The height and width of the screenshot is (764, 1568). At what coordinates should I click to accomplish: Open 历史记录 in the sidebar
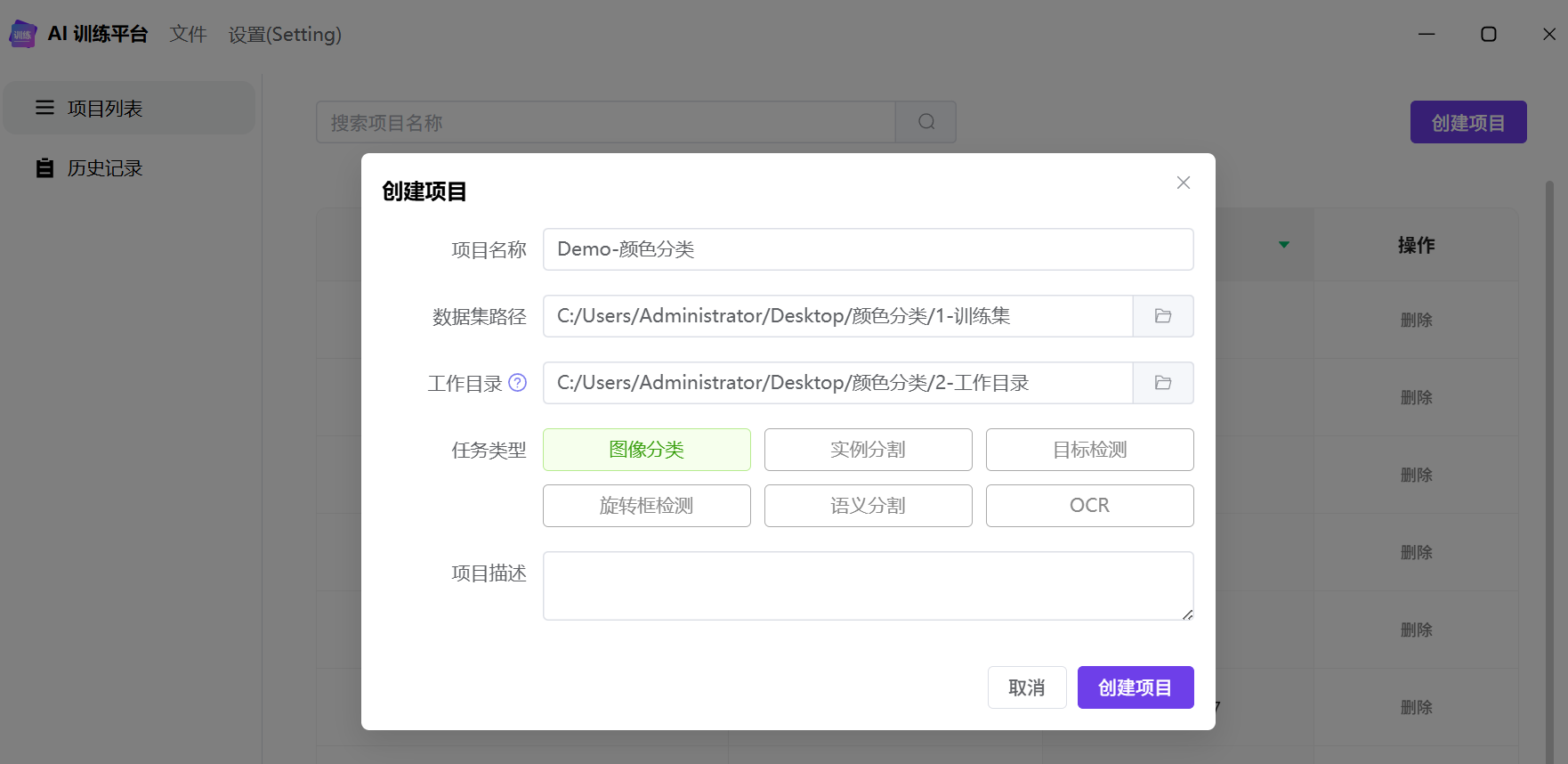tap(104, 168)
